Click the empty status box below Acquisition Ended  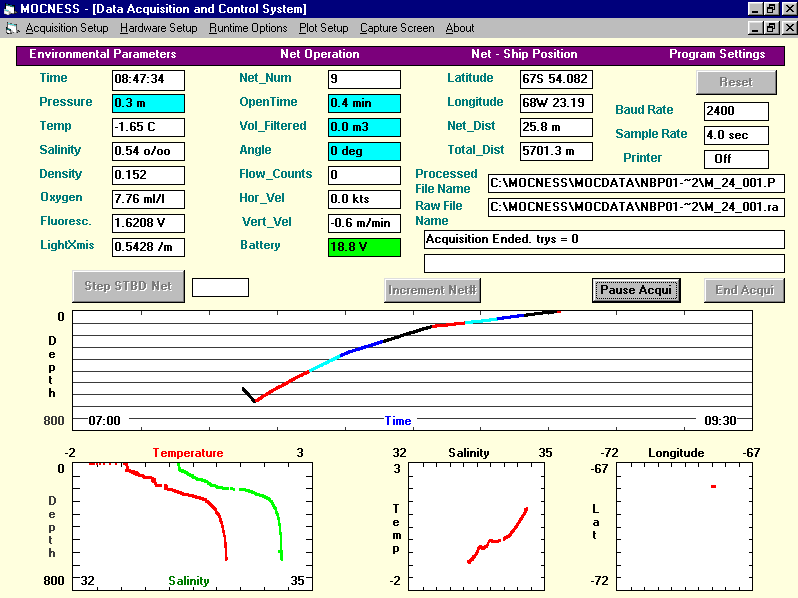(604, 263)
